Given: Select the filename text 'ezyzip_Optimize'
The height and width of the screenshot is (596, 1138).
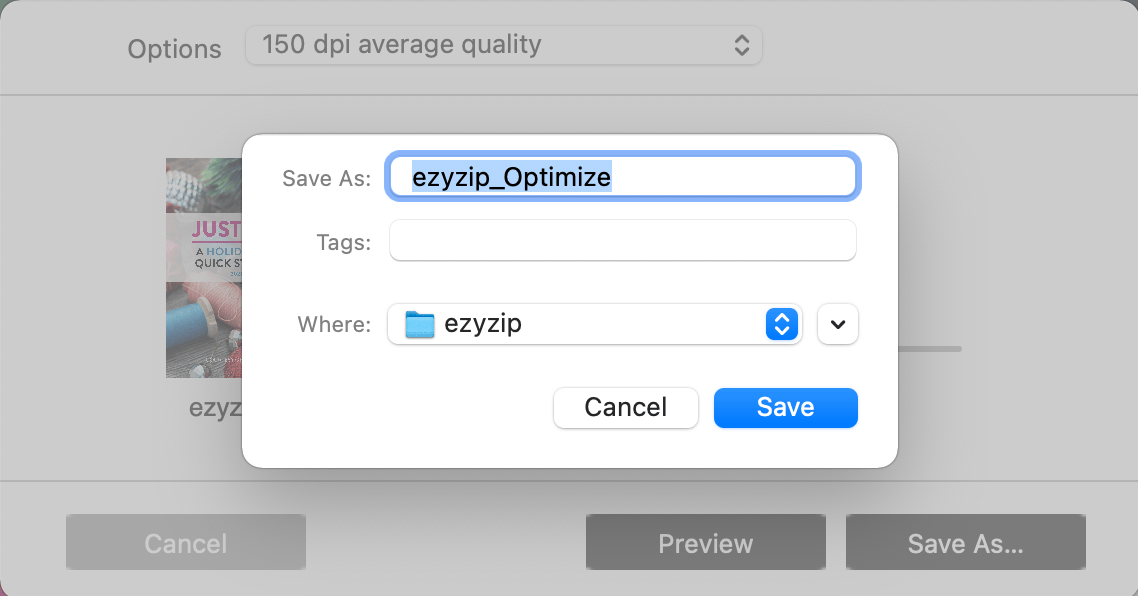Looking at the screenshot, I should pos(512,176).
